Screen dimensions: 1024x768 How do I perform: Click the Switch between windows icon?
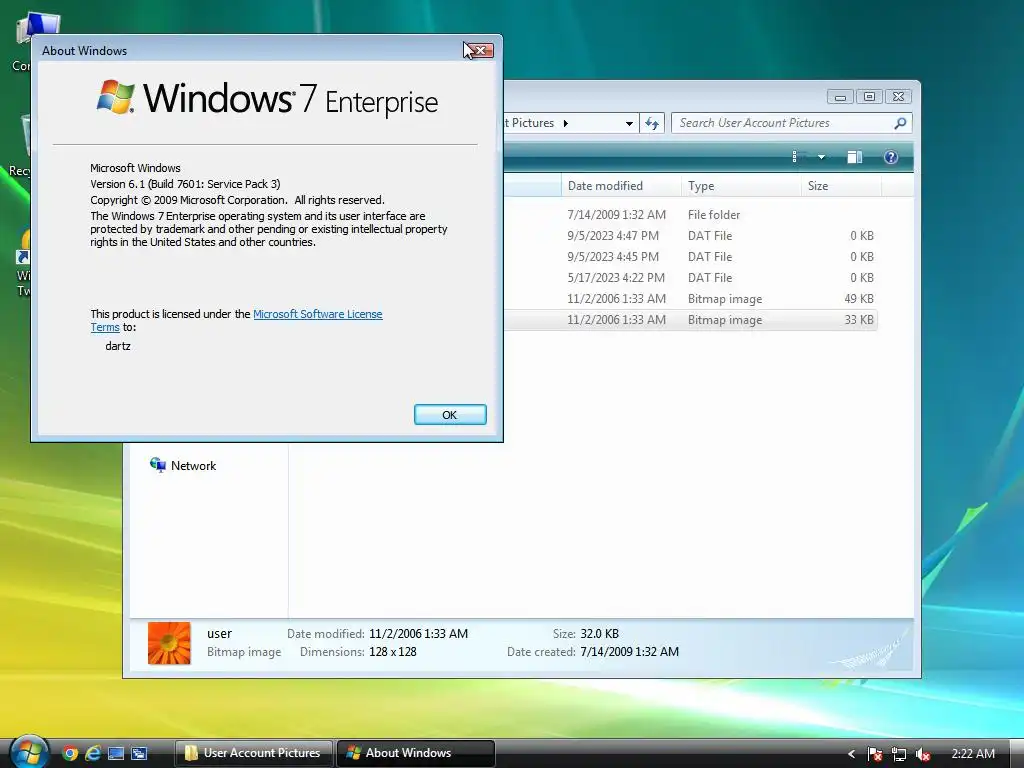139,754
